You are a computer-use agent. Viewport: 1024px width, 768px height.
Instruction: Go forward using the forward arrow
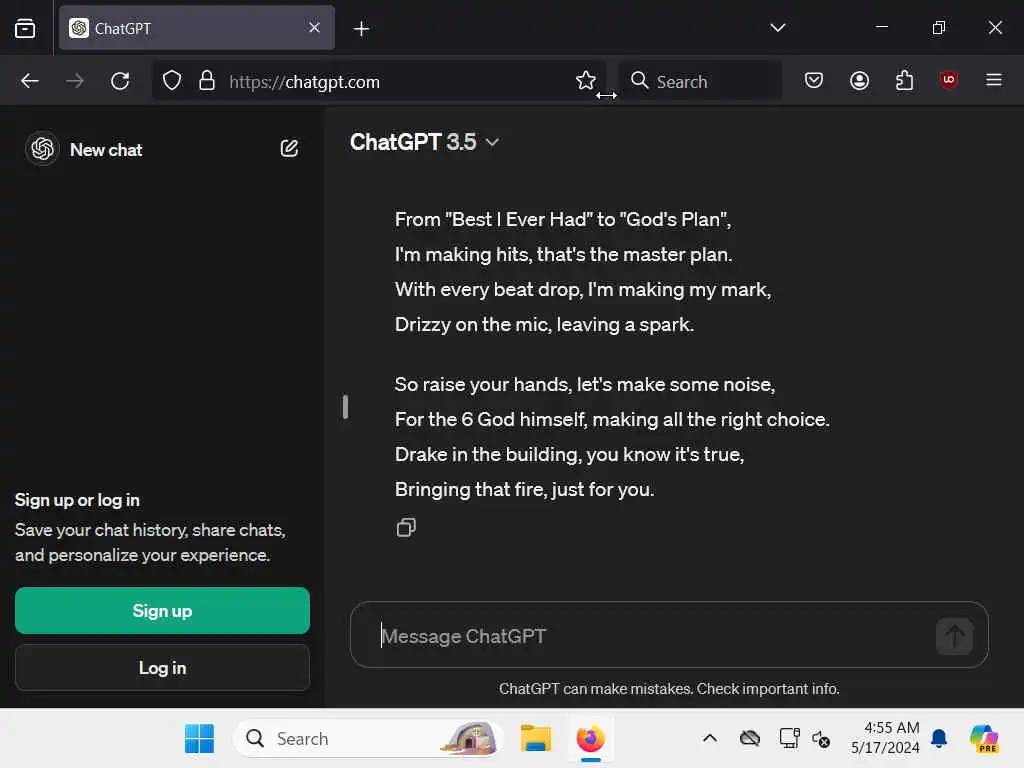[75, 81]
